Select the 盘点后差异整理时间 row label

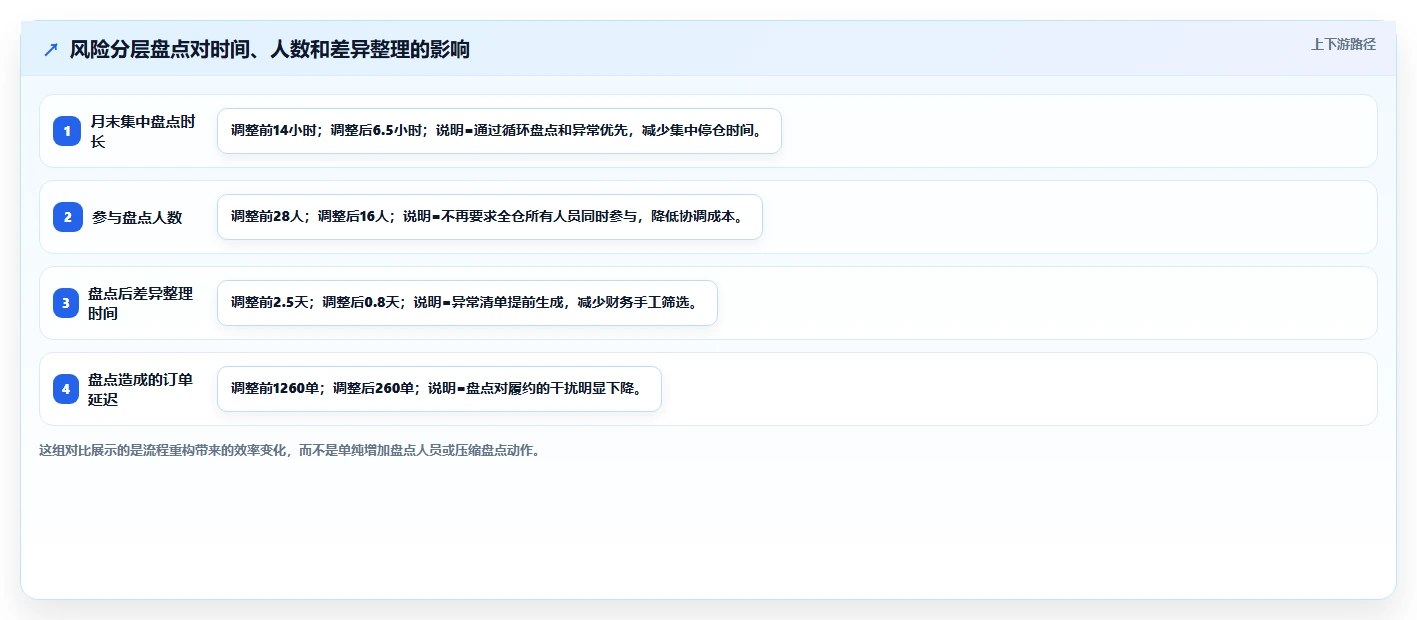point(141,303)
